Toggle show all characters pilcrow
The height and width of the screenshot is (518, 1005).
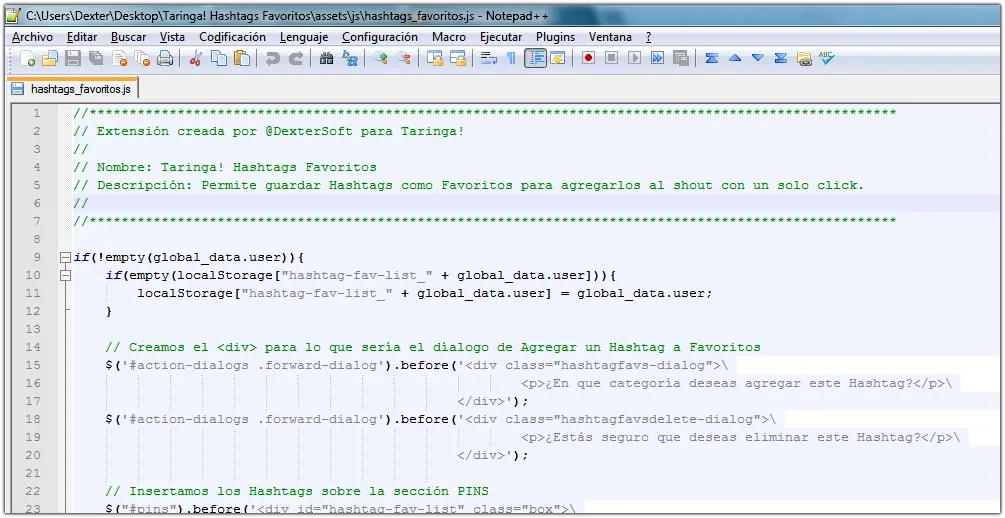tap(511, 59)
